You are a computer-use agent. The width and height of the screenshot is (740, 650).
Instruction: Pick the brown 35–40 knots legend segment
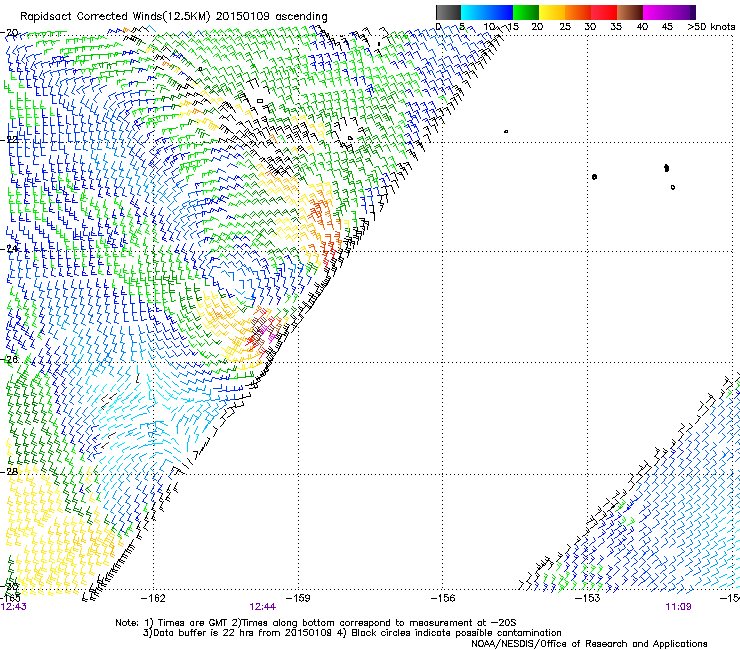(630, 12)
